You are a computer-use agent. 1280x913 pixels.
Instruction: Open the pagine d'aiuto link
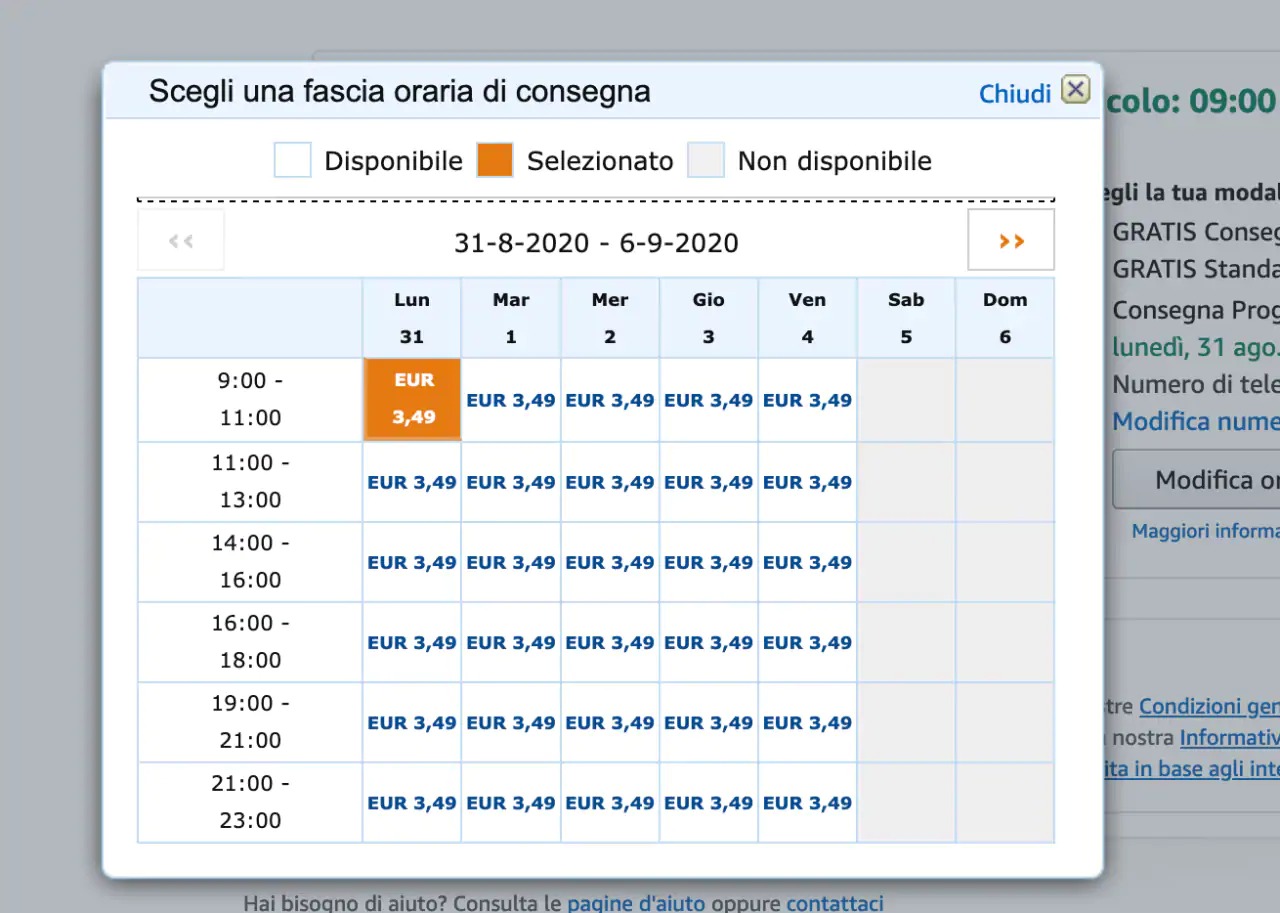point(635,904)
